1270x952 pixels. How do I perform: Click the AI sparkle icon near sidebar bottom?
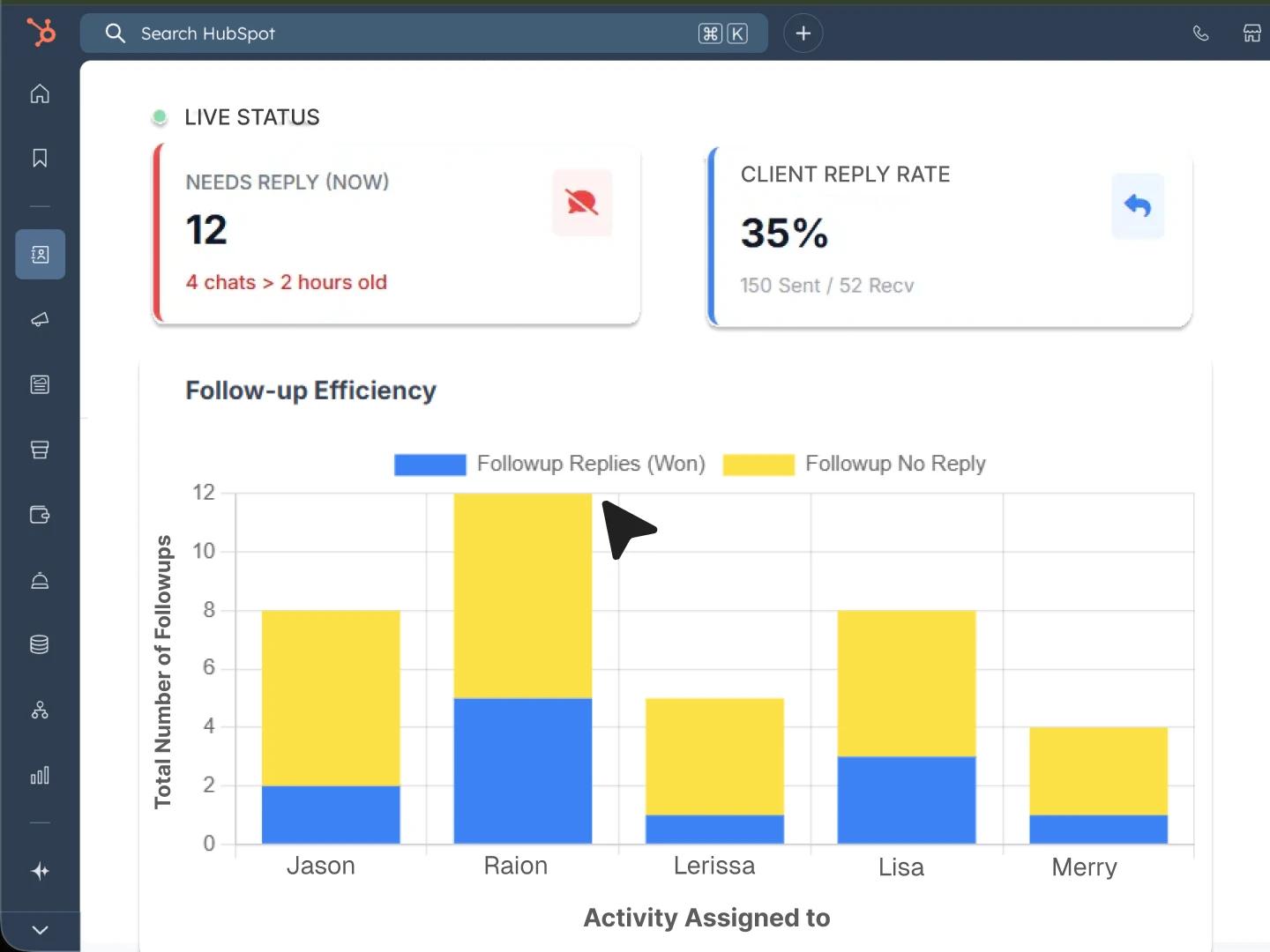(40, 872)
